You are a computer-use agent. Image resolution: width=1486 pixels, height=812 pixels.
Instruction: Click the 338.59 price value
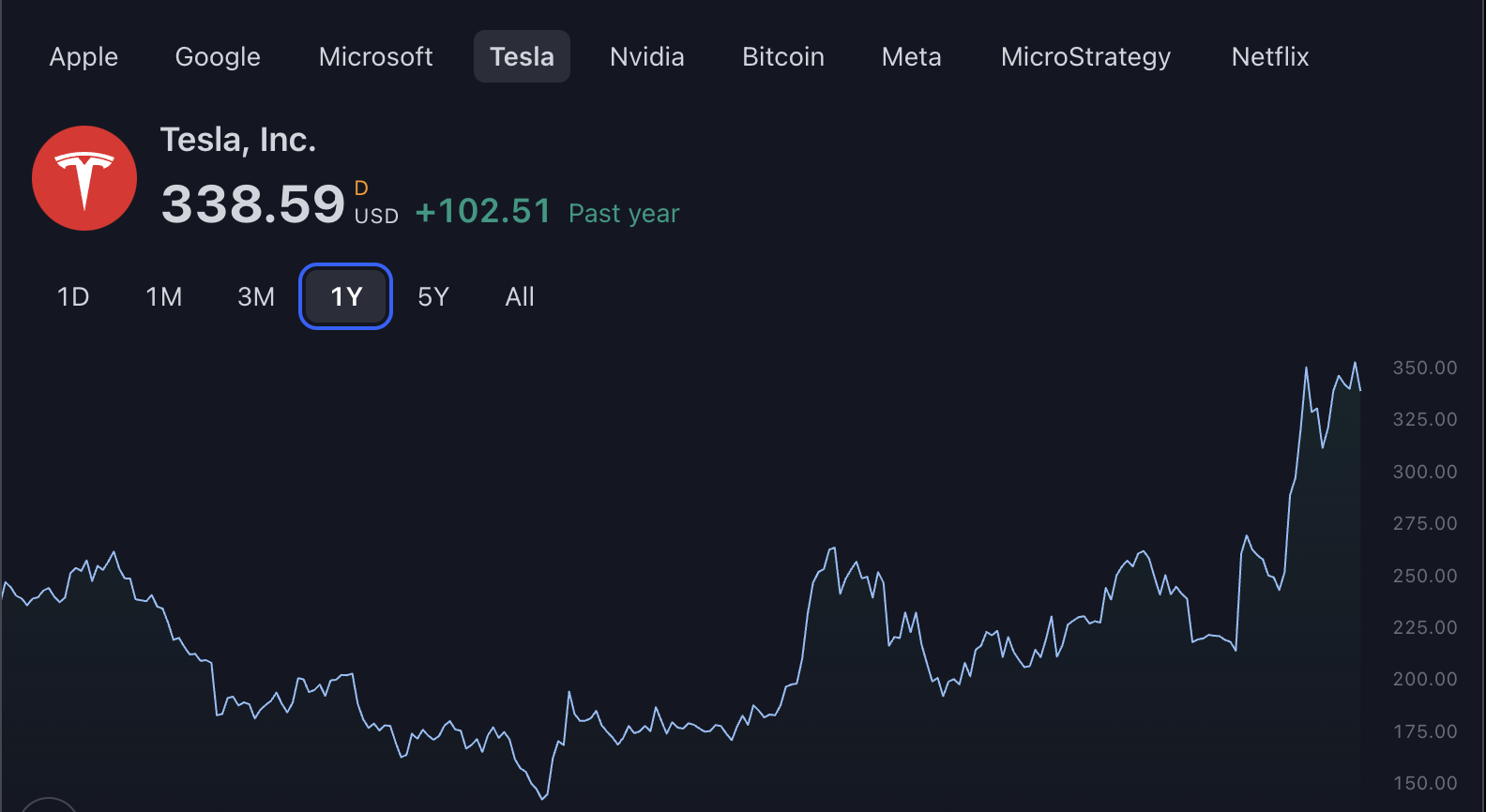253,204
